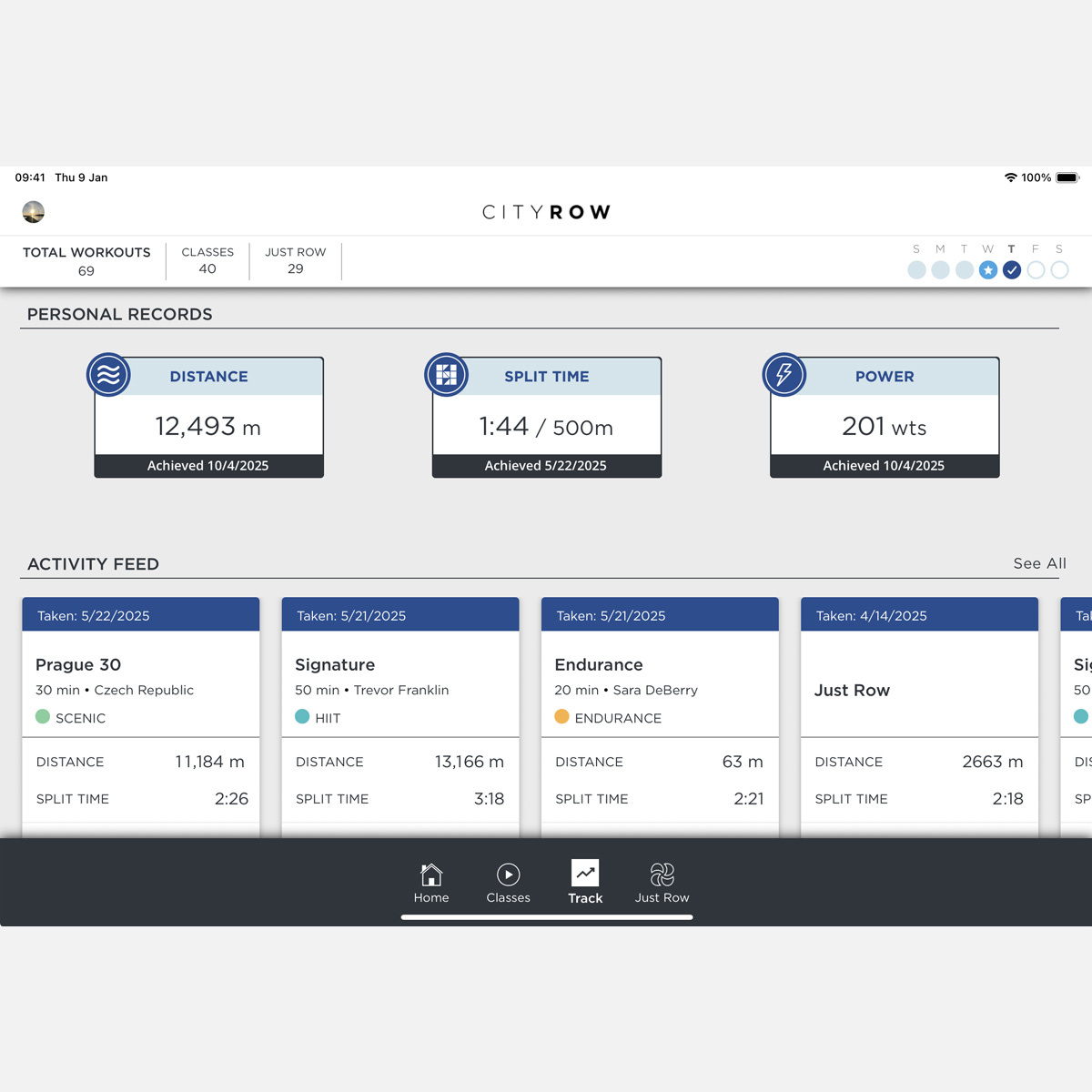Tap the Tuesday day circle
The height and width of the screenshot is (1092, 1092).
tap(965, 270)
